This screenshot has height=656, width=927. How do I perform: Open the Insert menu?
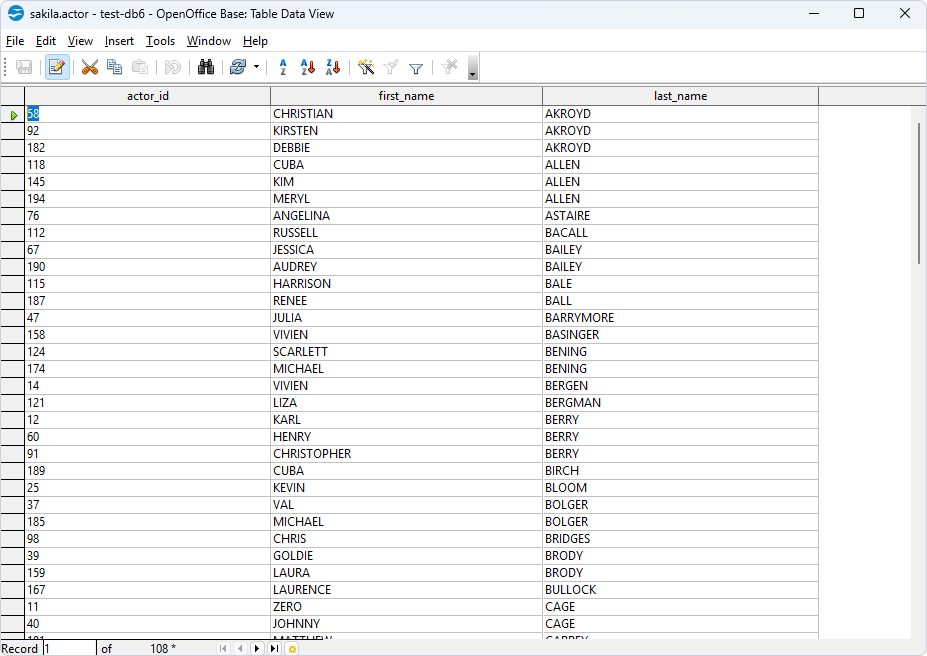click(x=119, y=41)
